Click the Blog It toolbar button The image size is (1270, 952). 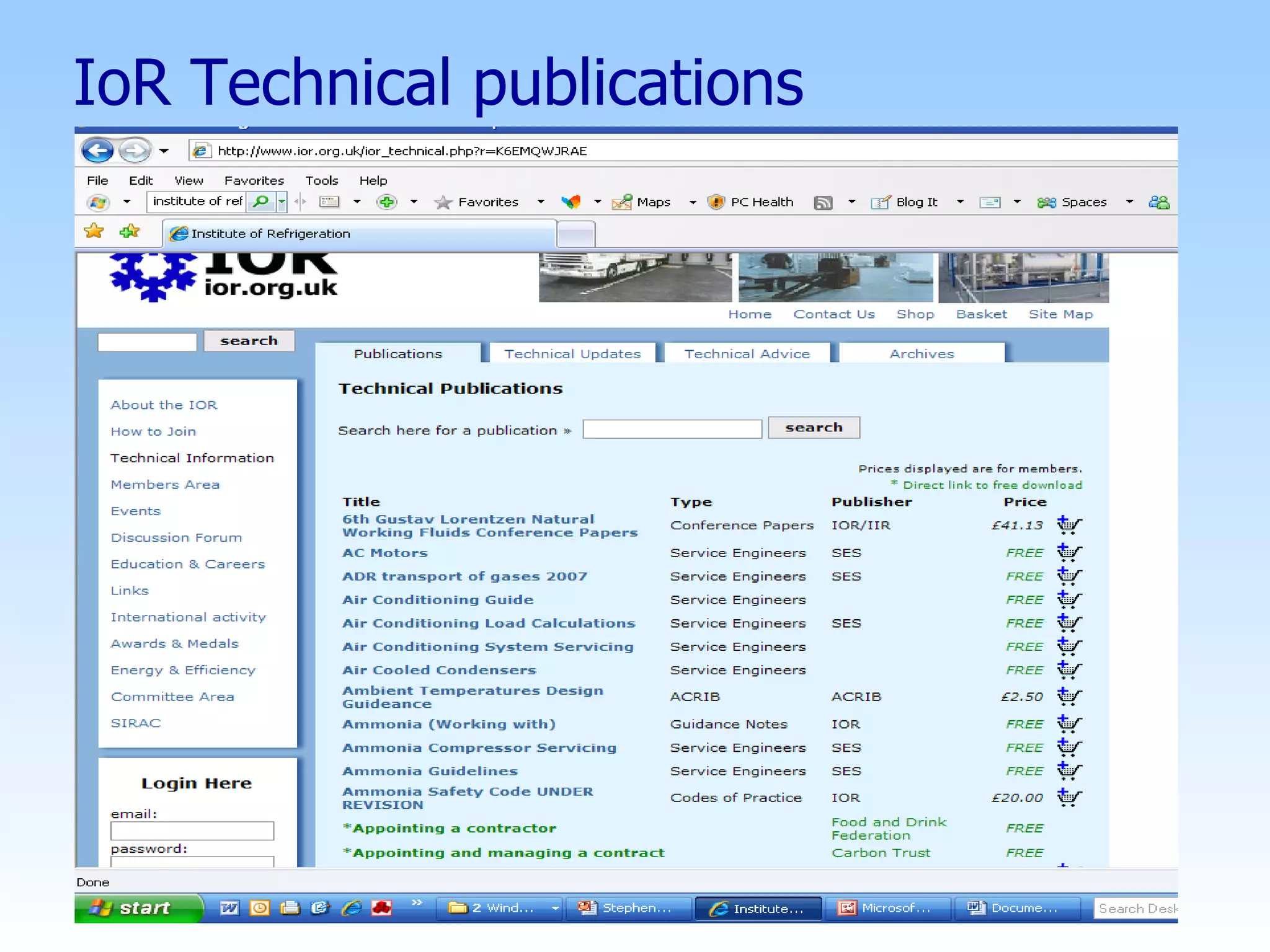point(905,202)
